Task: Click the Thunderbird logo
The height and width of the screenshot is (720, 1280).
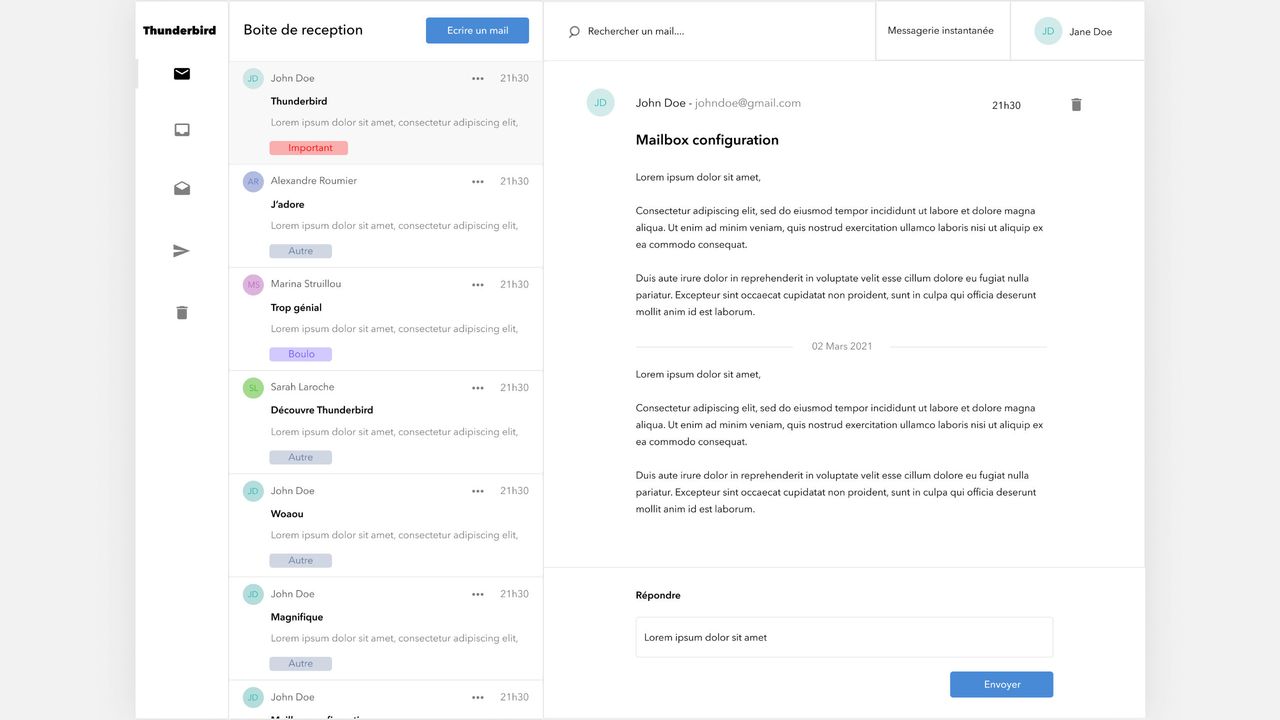Action: [180, 30]
